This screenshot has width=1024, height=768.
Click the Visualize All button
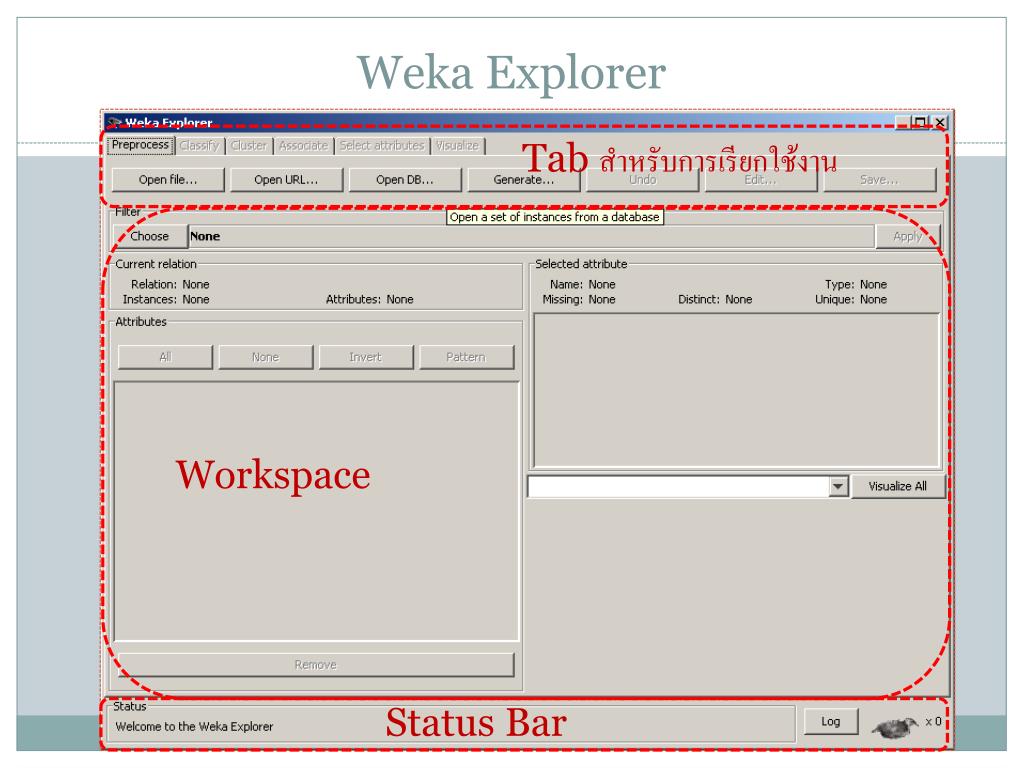pos(898,487)
